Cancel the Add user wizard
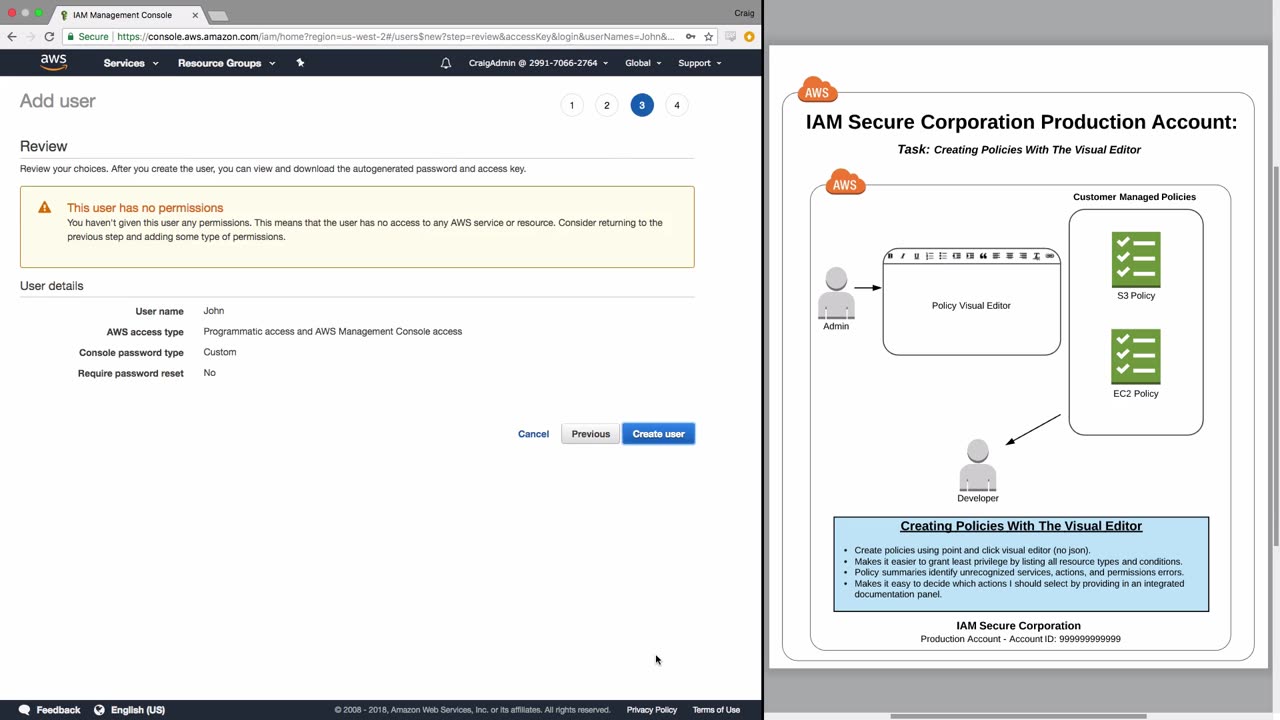Viewport: 1280px width, 720px height. pyautogui.click(x=533, y=434)
